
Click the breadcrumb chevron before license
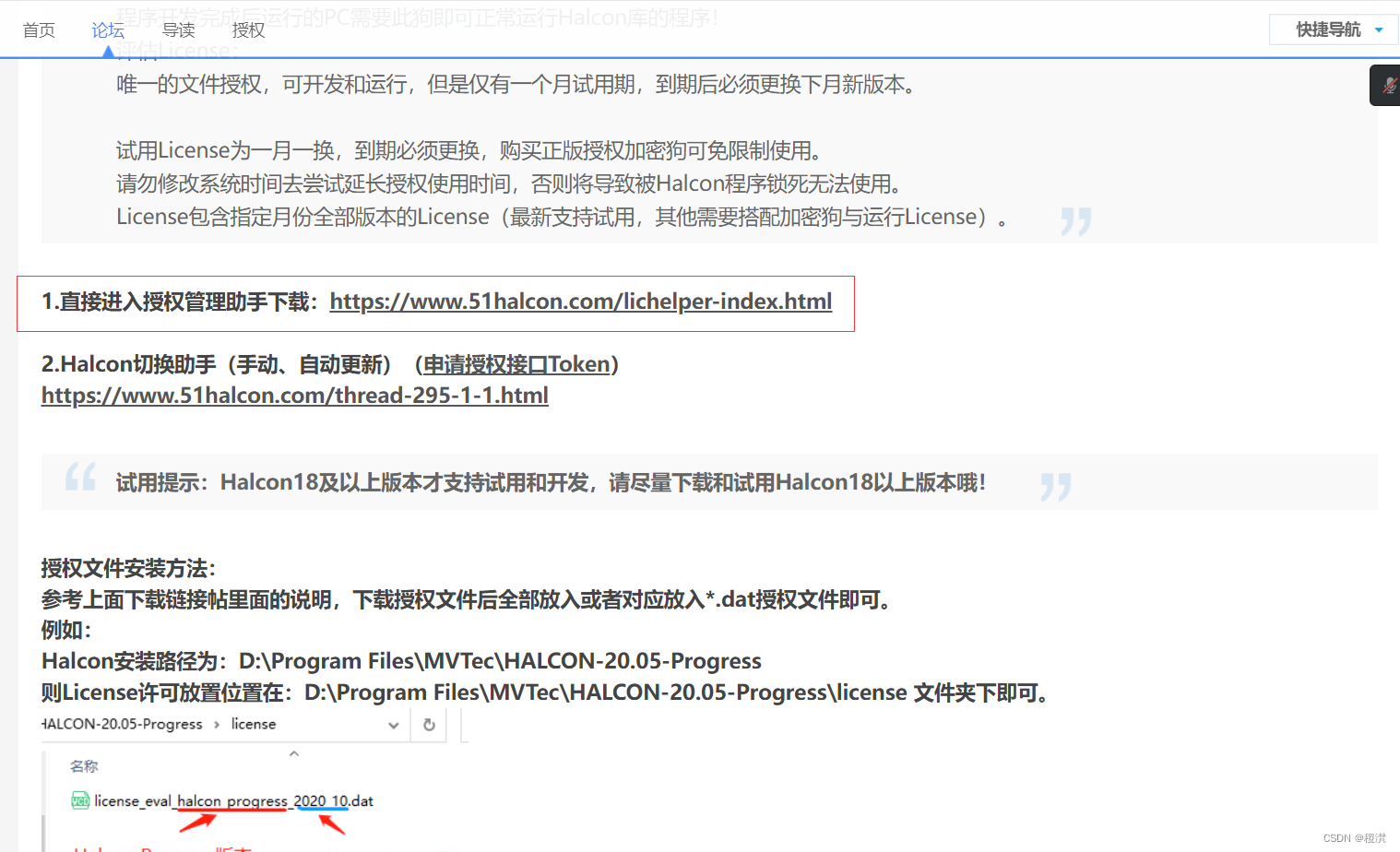pos(217,725)
